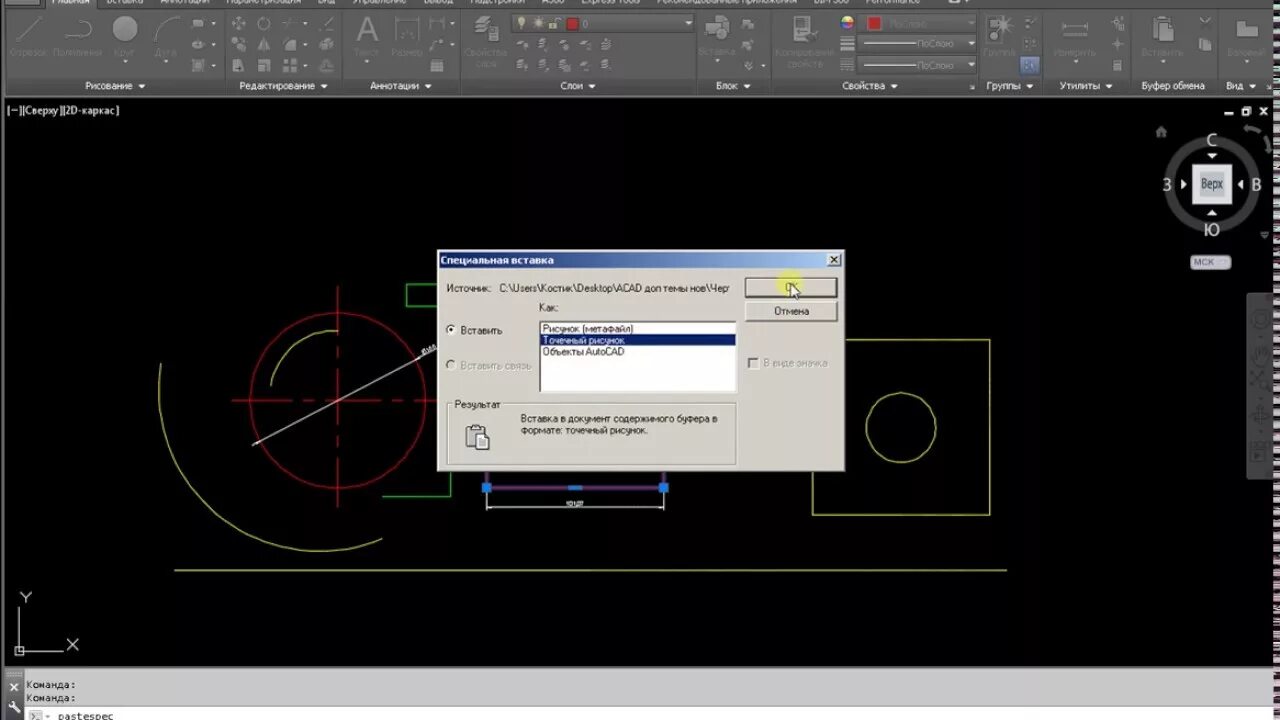Image resolution: width=1280 pixels, height=720 pixels.
Task: Select the Дуга arc tool
Action: click(166, 36)
